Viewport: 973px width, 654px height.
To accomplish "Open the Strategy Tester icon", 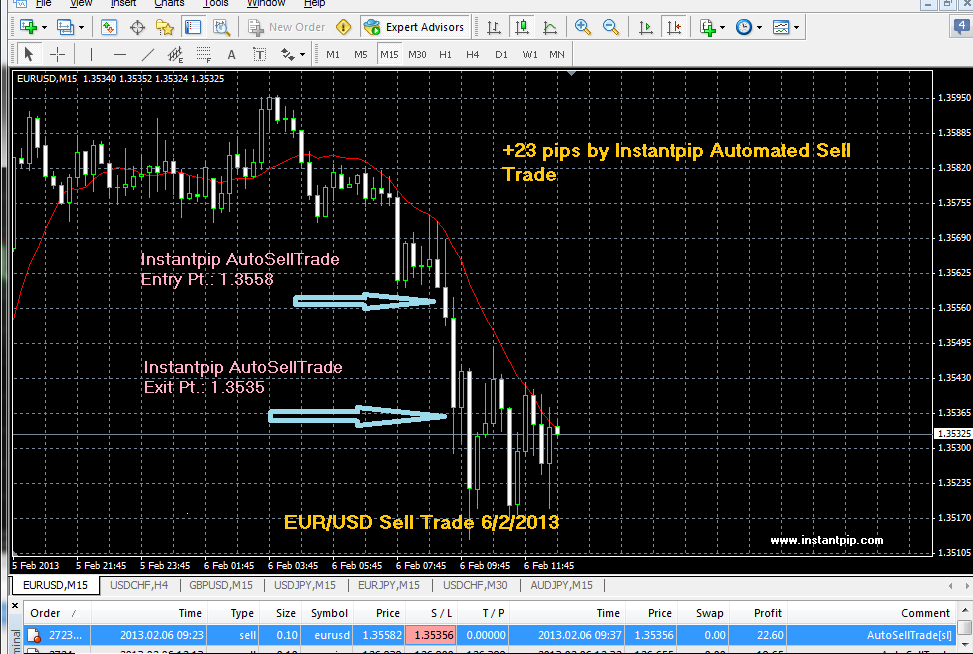I will pos(222,27).
